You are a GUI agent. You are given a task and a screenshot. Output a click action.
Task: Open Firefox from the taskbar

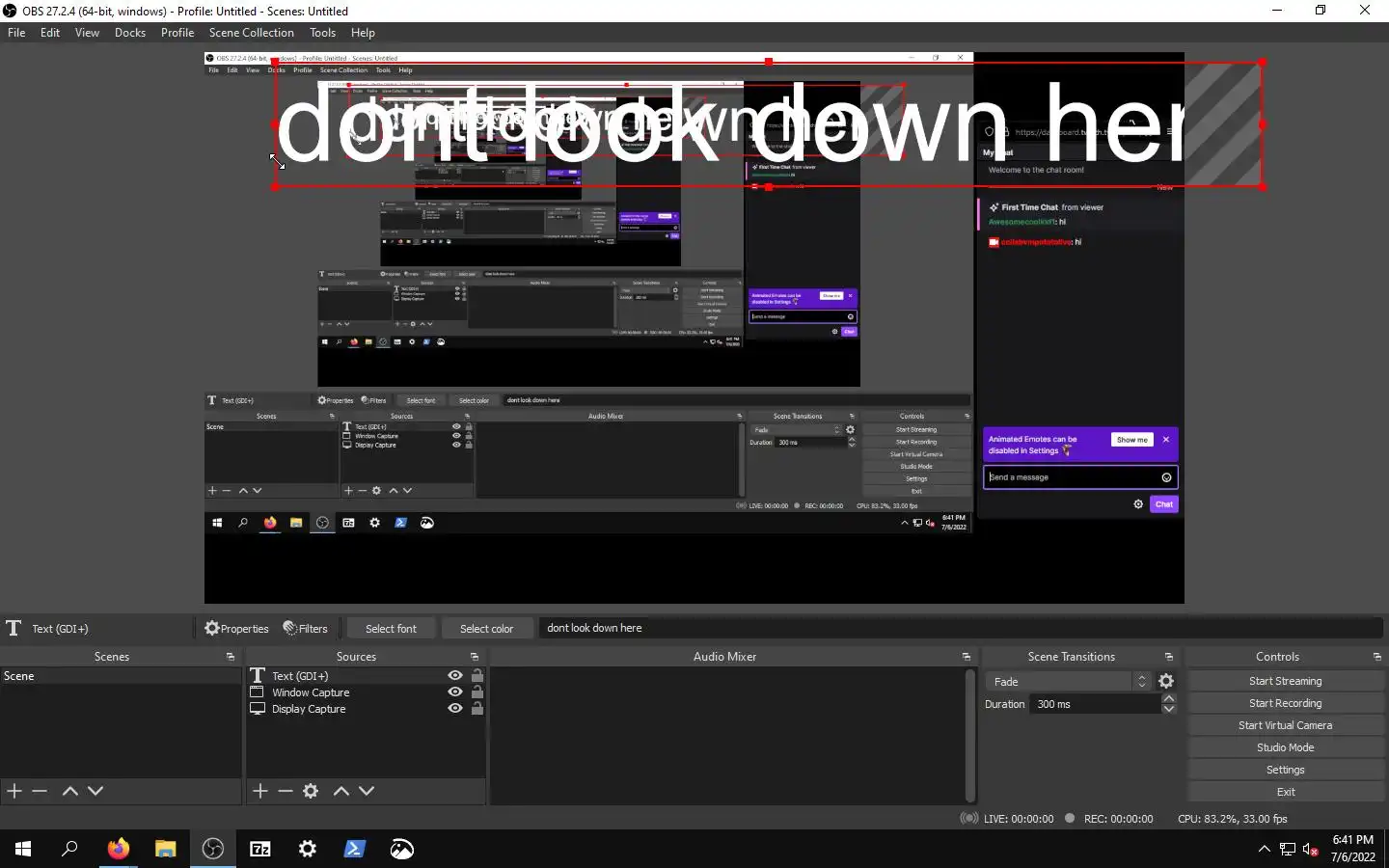118,849
